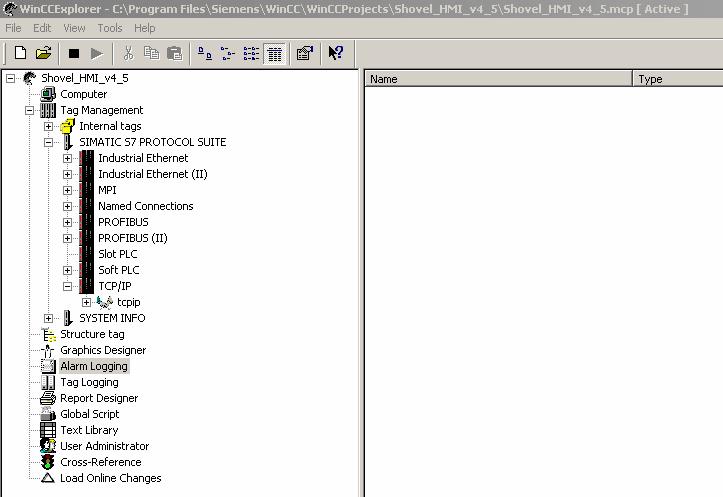Click the Alarm Logging icon
Image resolution: width=723 pixels, height=497 pixels.
point(48,366)
